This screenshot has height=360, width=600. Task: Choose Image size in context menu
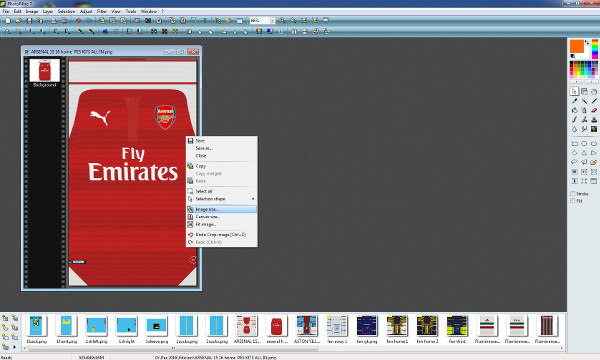coord(222,209)
